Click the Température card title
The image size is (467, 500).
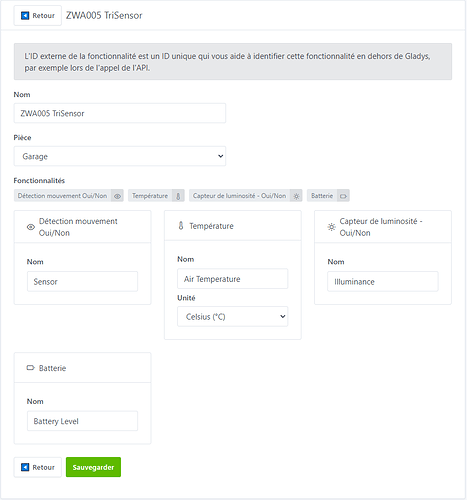[x=211, y=226]
